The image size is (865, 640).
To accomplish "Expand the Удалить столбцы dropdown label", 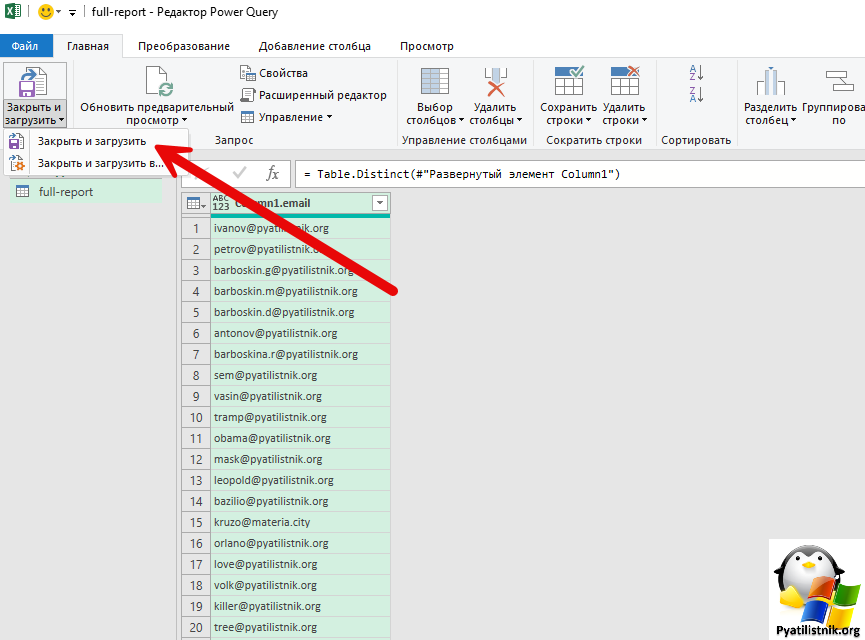I will pyautogui.click(x=495, y=114).
